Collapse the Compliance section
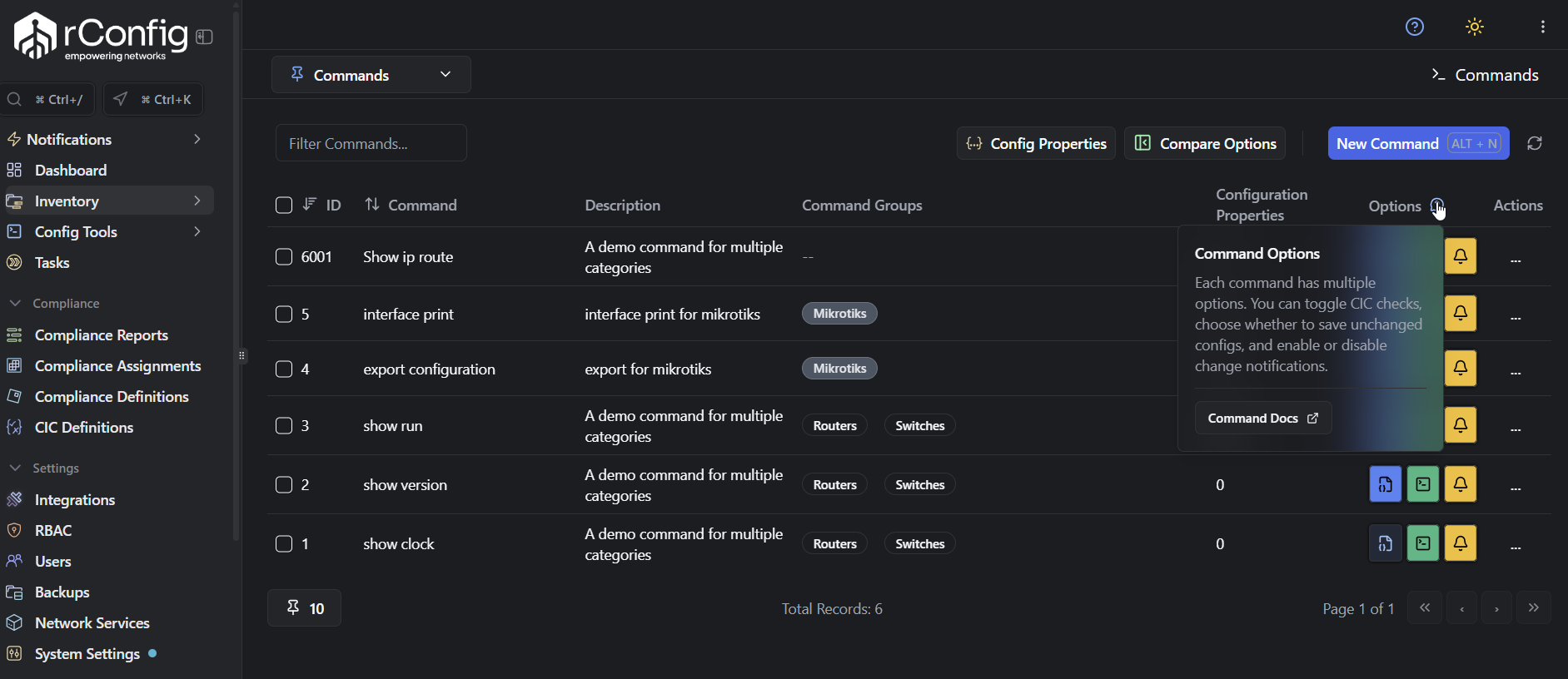This screenshot has width=1568, height=679. click(53, 303)
